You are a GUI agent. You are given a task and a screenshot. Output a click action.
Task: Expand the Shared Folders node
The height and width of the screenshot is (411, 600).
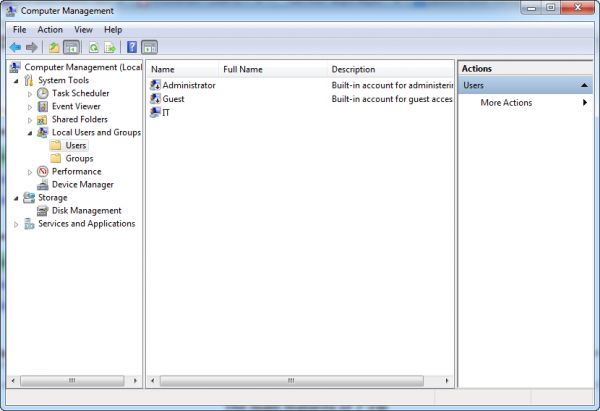coord(29,120)
